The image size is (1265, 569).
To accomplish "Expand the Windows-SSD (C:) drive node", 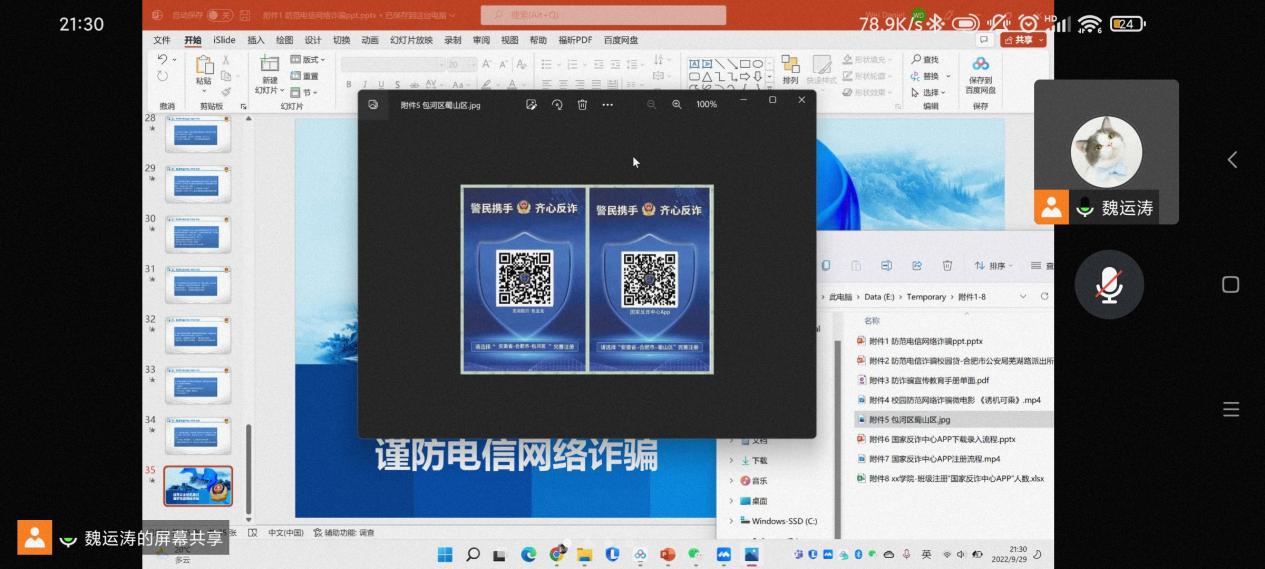I will 731,521.
